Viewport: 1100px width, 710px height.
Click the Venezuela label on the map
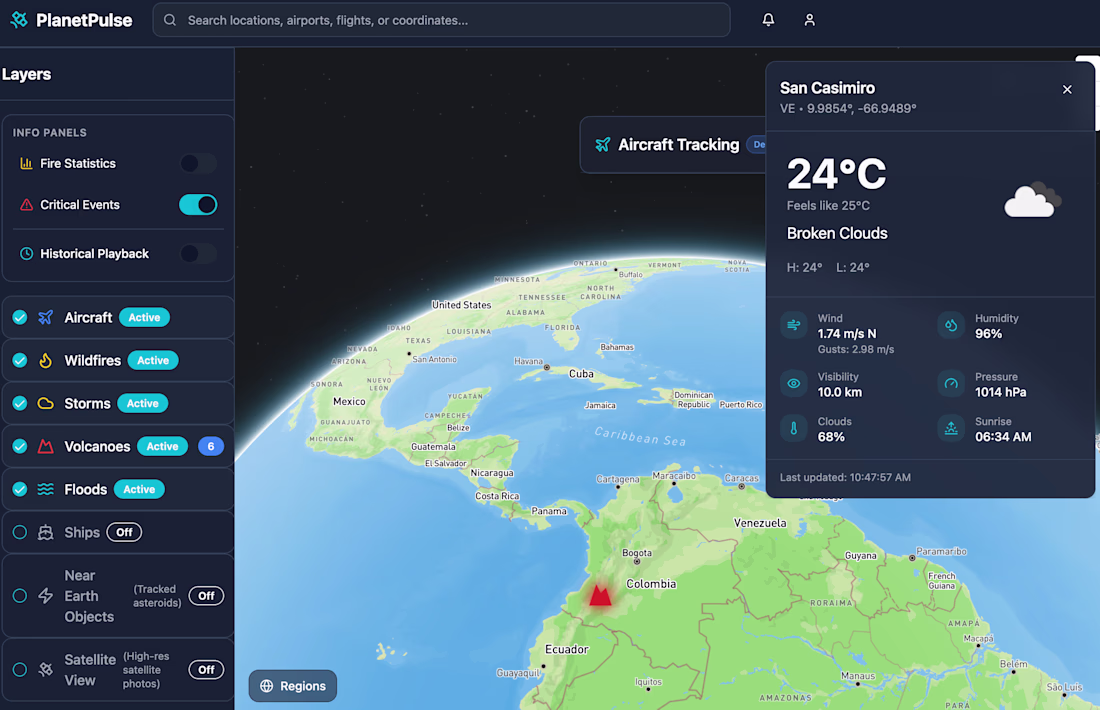point(760,523)
